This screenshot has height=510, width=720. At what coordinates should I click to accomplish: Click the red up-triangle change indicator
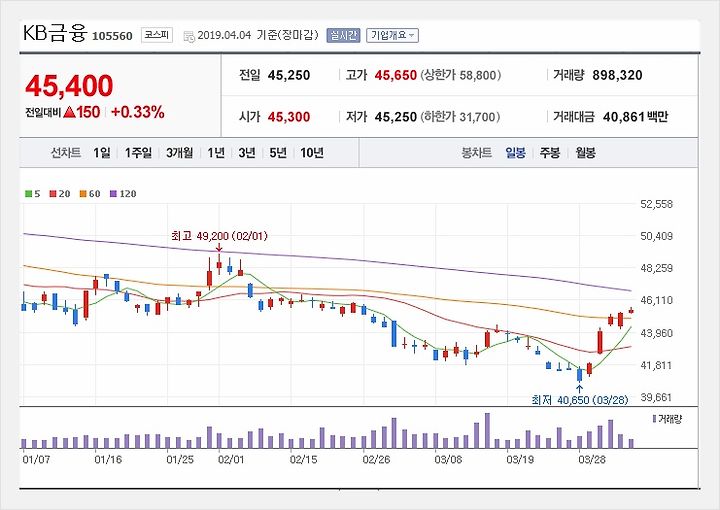(x=69, y=112)
